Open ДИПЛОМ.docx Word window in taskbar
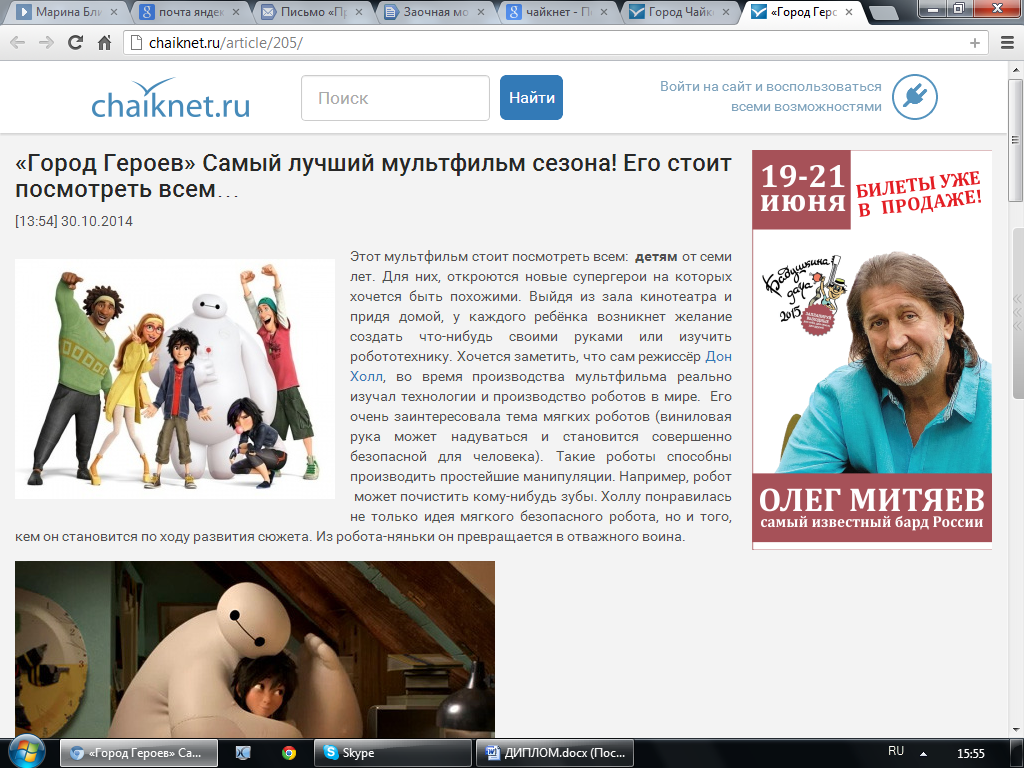 [x=555, y=753]
